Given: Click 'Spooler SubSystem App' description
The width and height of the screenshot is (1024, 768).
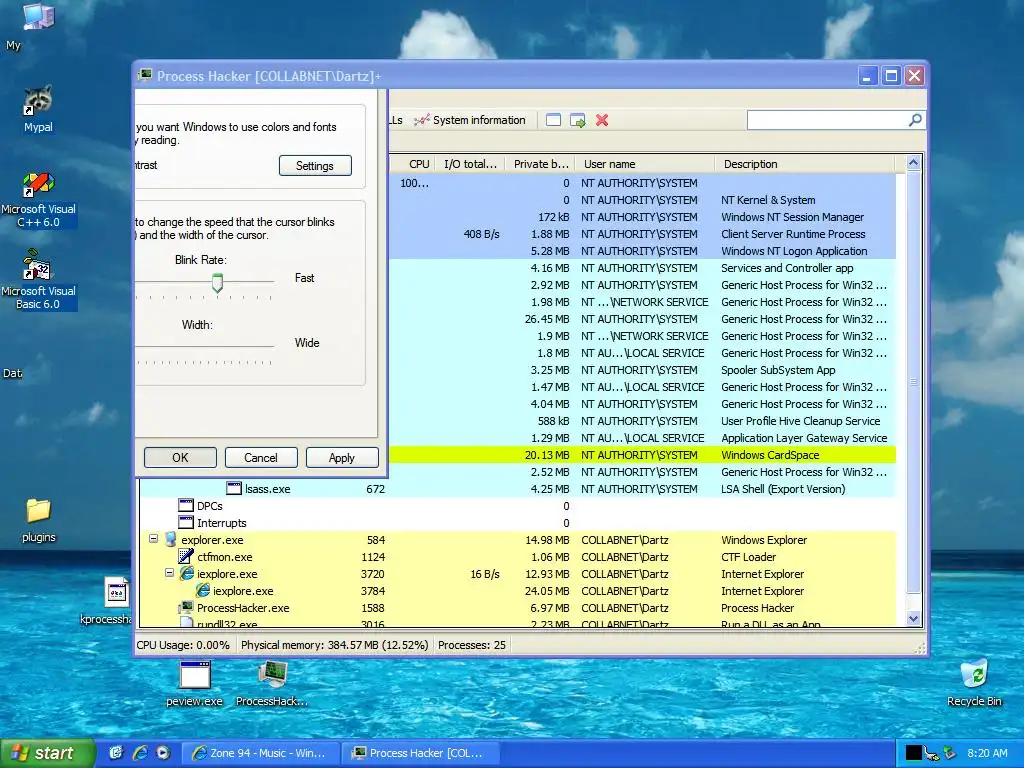Looking at the screenshot, I should tap(778, 370).
